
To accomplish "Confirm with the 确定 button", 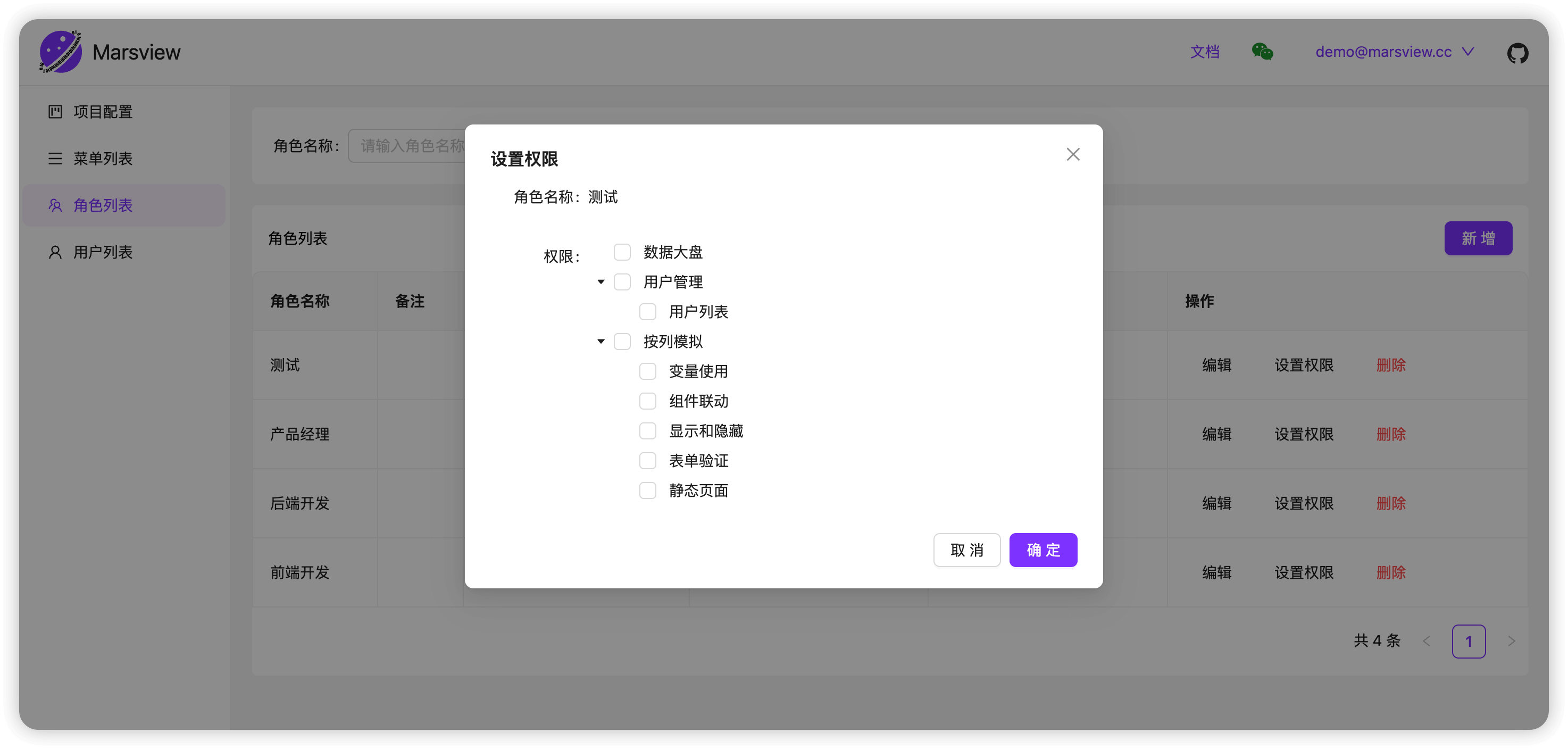I will click(x=1042, y=550).
